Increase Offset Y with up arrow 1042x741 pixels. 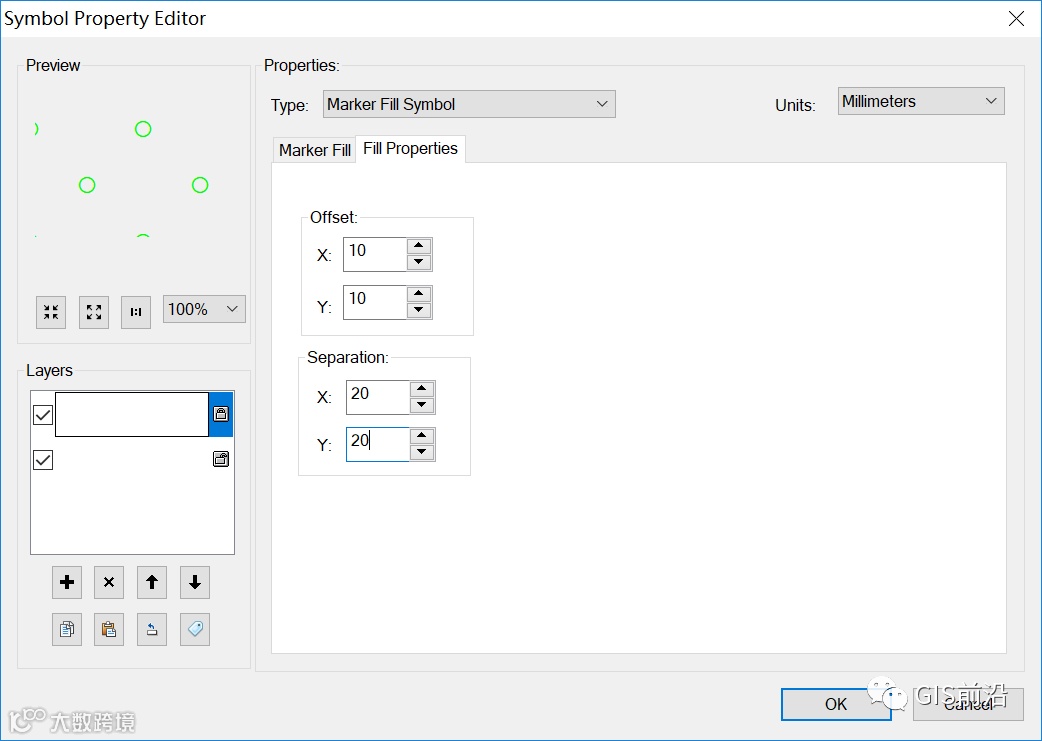tap(419, 294)
